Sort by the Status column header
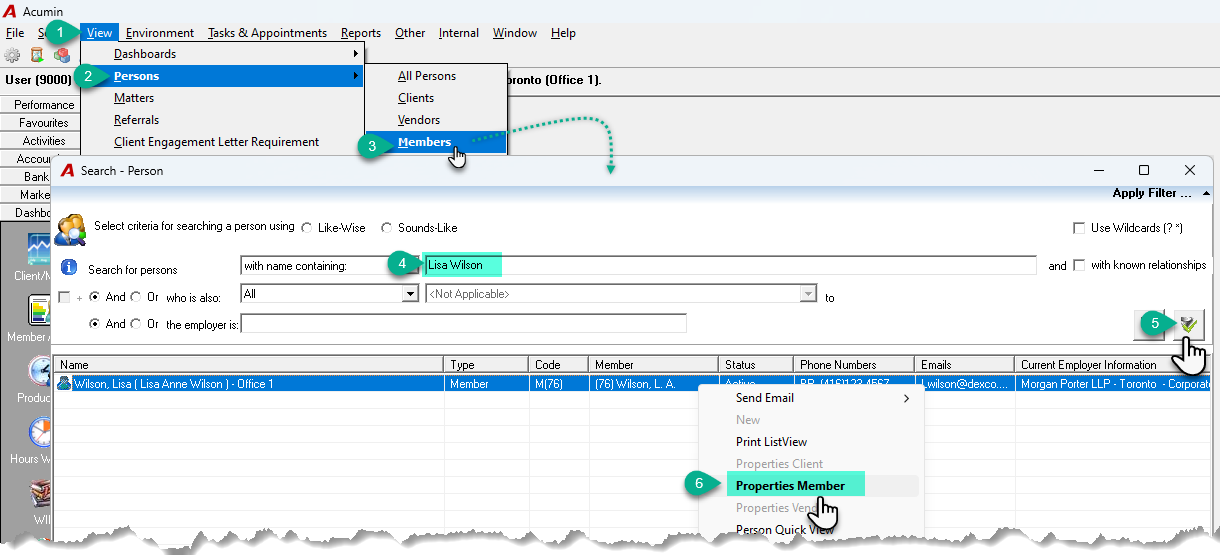This screenshot has width=1220, height=555. pyautogui.click(x=756, y=365)
